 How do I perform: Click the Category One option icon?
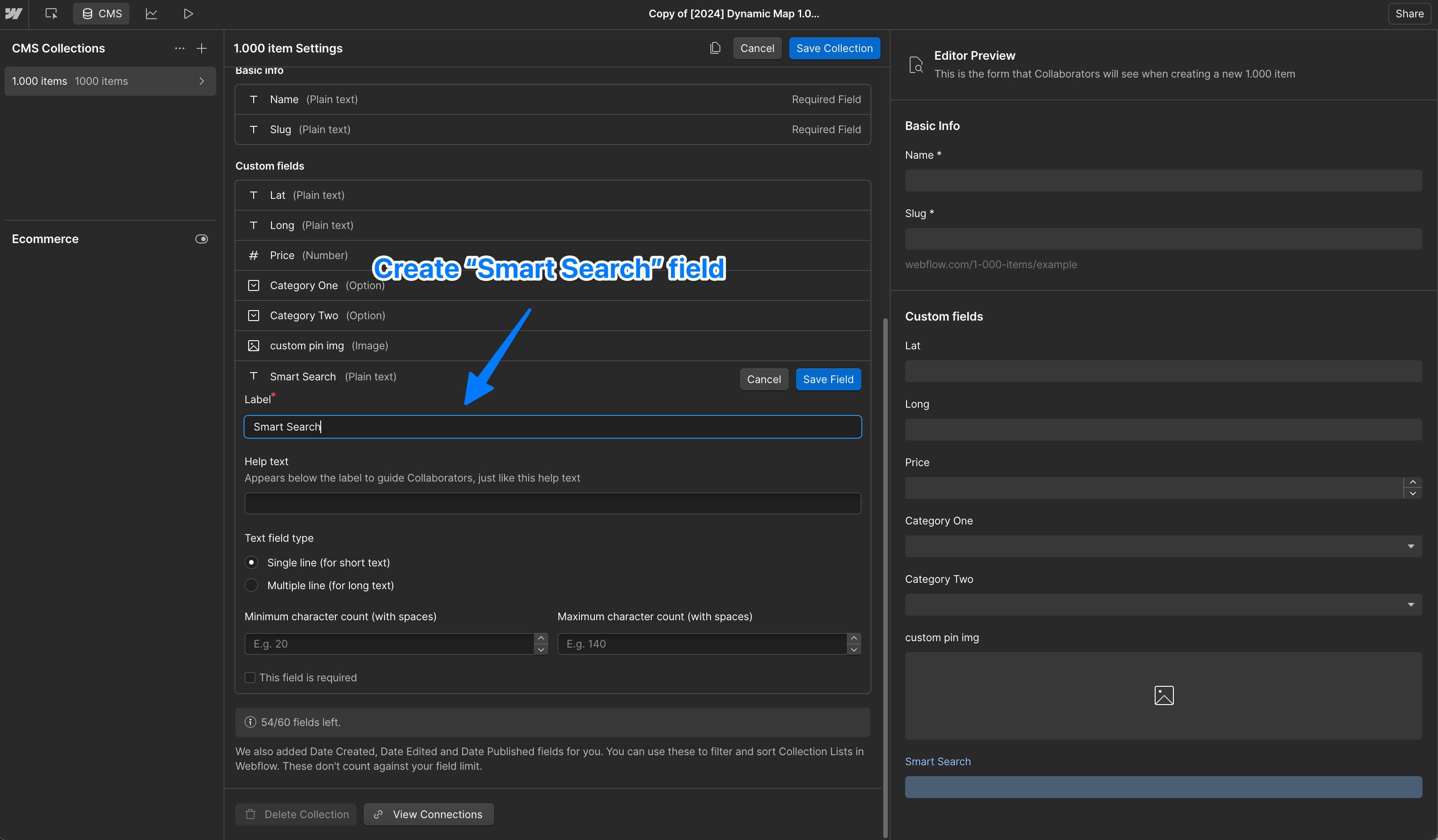pyautogui.click(x=253, y=285)
